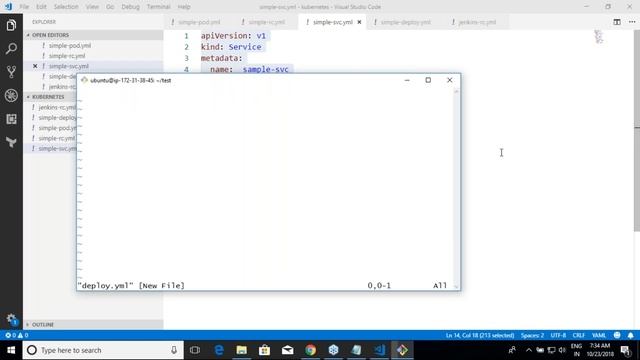Open the Edit menu

point(41,7)
